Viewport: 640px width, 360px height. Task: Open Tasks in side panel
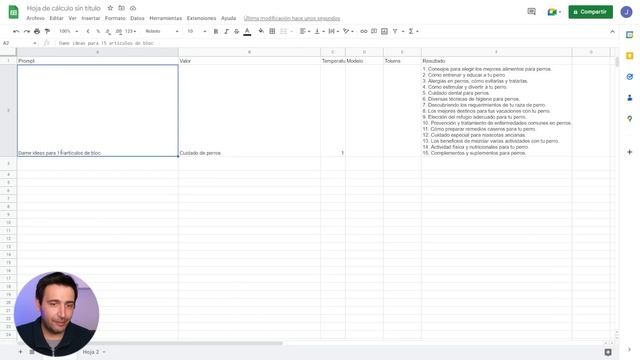[x=629, y=77]
